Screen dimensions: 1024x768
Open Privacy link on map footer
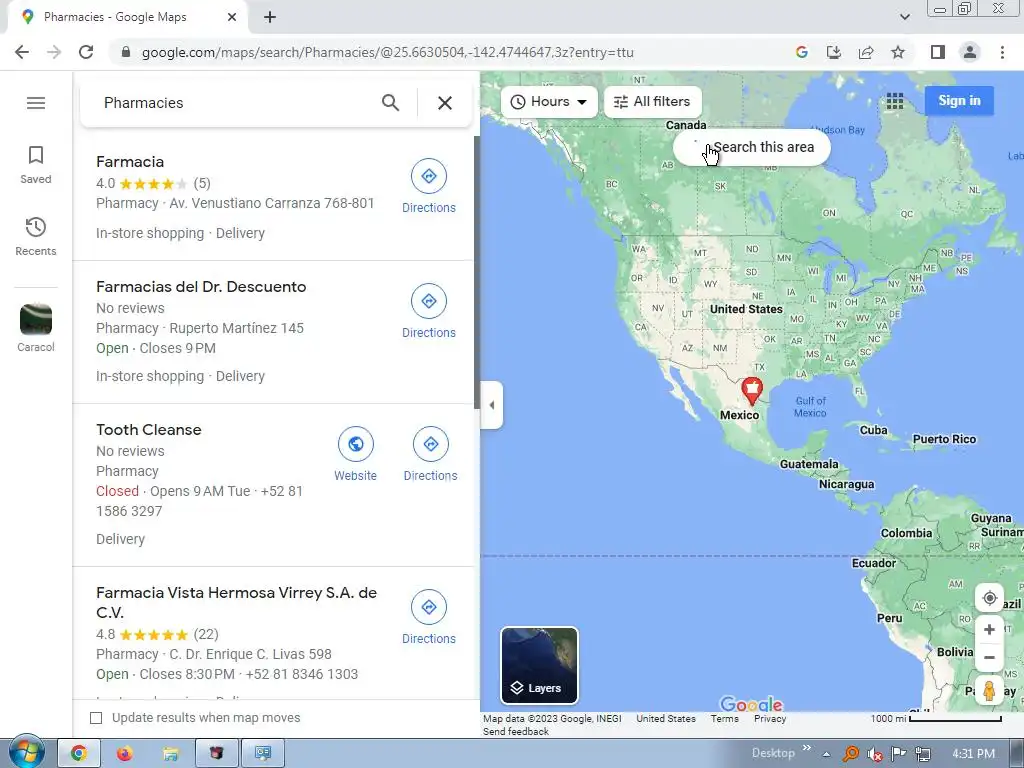[770, 718]
